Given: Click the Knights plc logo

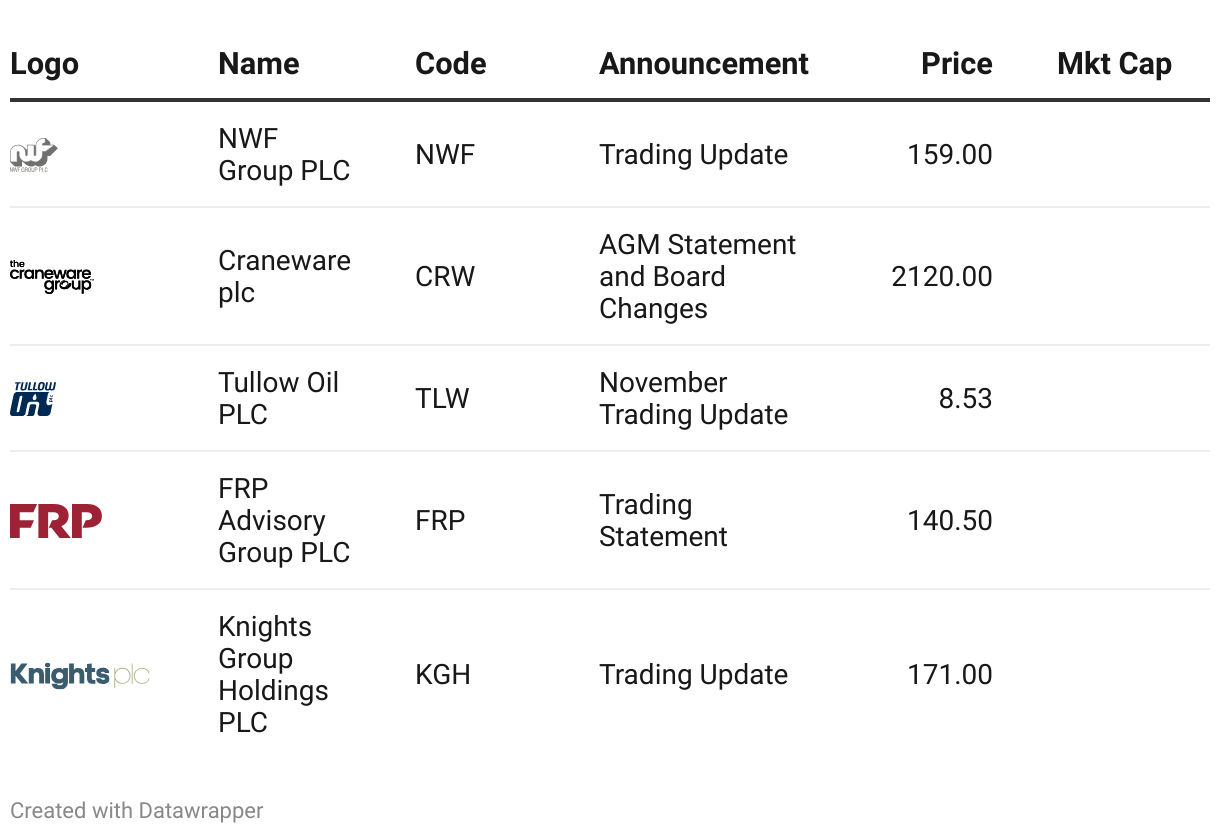Looking at the screenshot, I should coord(80,675).
